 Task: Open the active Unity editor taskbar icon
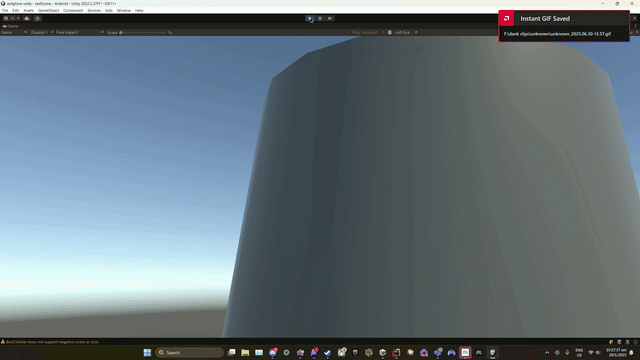(493, 352)
